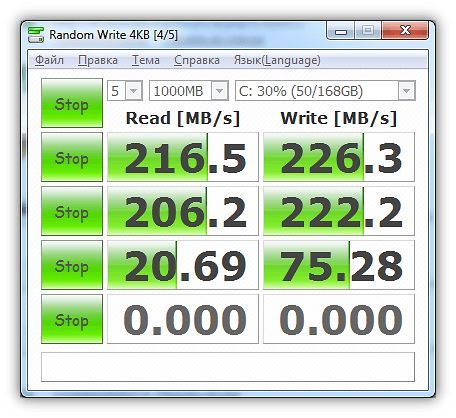Image resolution: width=456 pixels, height=418 pixels.
Task: Click the CrystalDiskMark app icon in title bar
Action: point(36,35)
